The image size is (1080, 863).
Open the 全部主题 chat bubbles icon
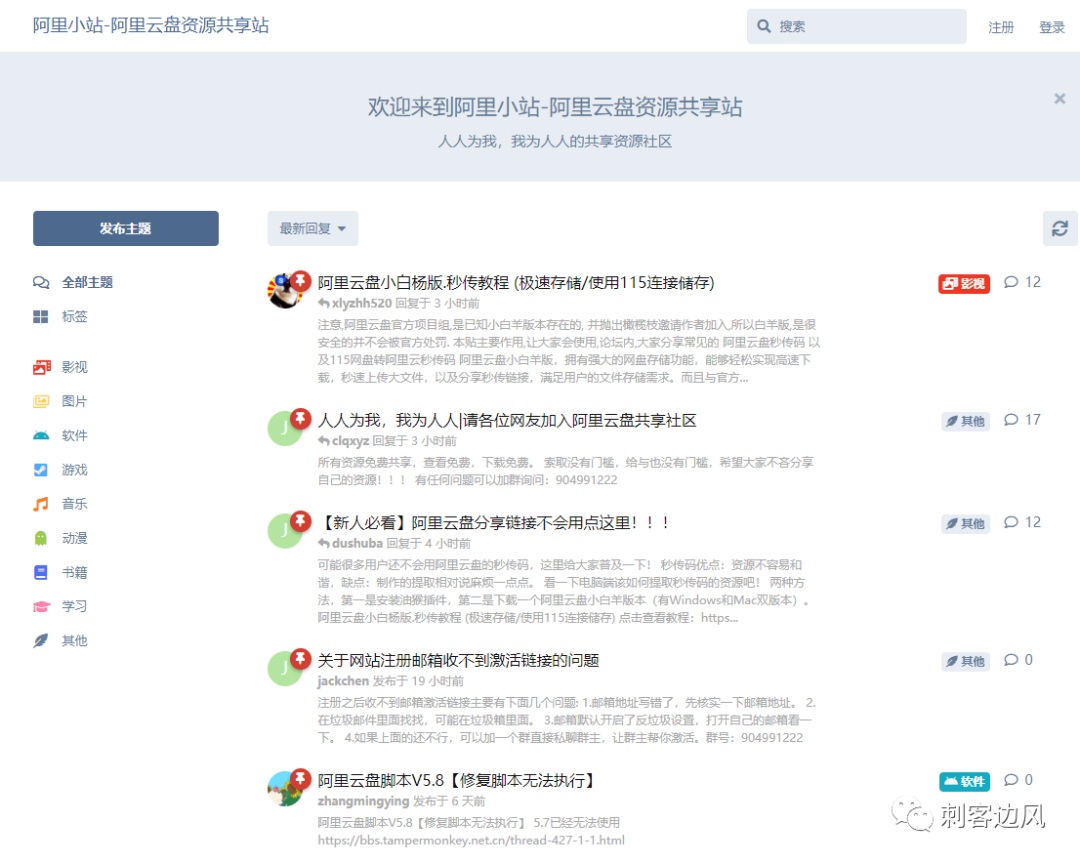pyautogui.click(x=41, y=282)
